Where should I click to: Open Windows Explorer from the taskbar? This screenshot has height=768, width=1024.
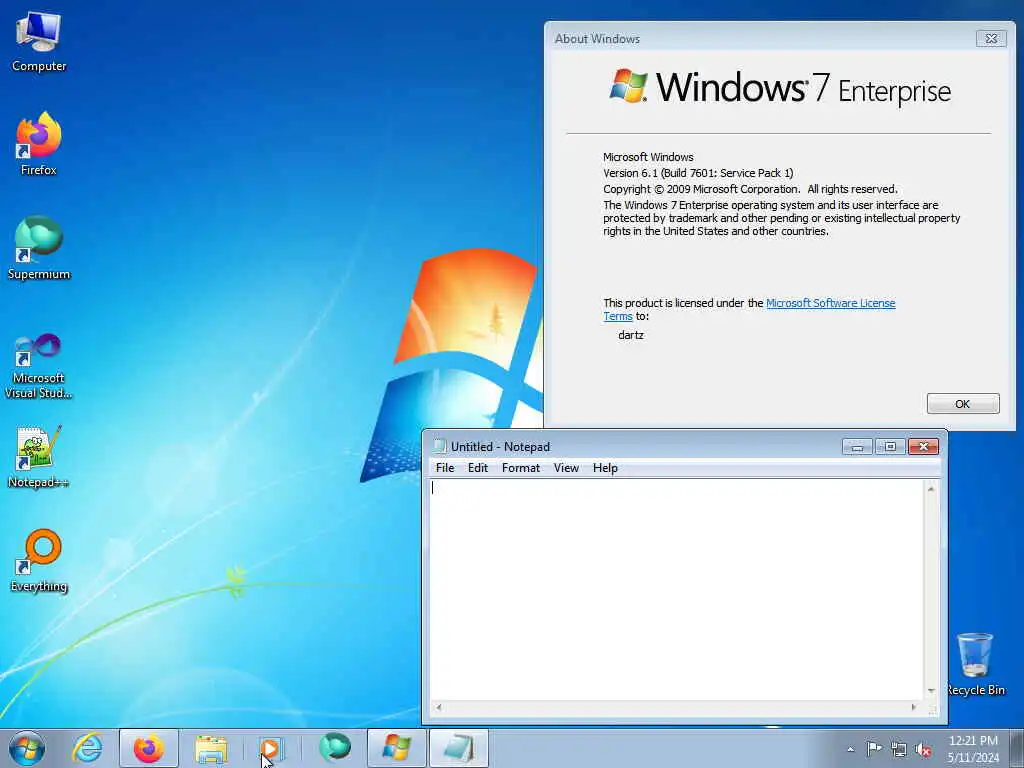pyautogui.click(x=211, y=749)
